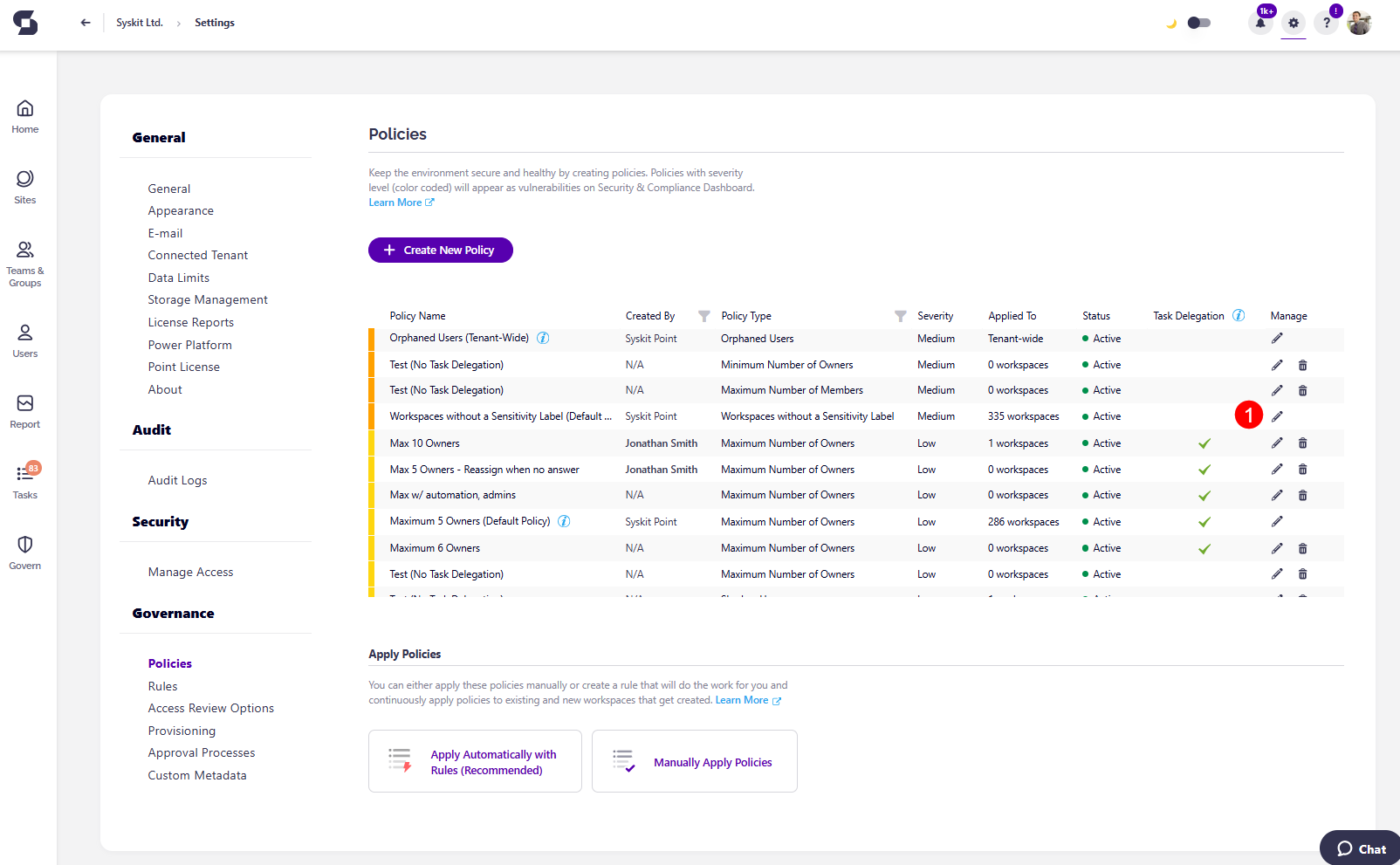View the info tooltip beside Task Delegation header
Screen dimensions: 1400x865
click(x=1239, y=315)
